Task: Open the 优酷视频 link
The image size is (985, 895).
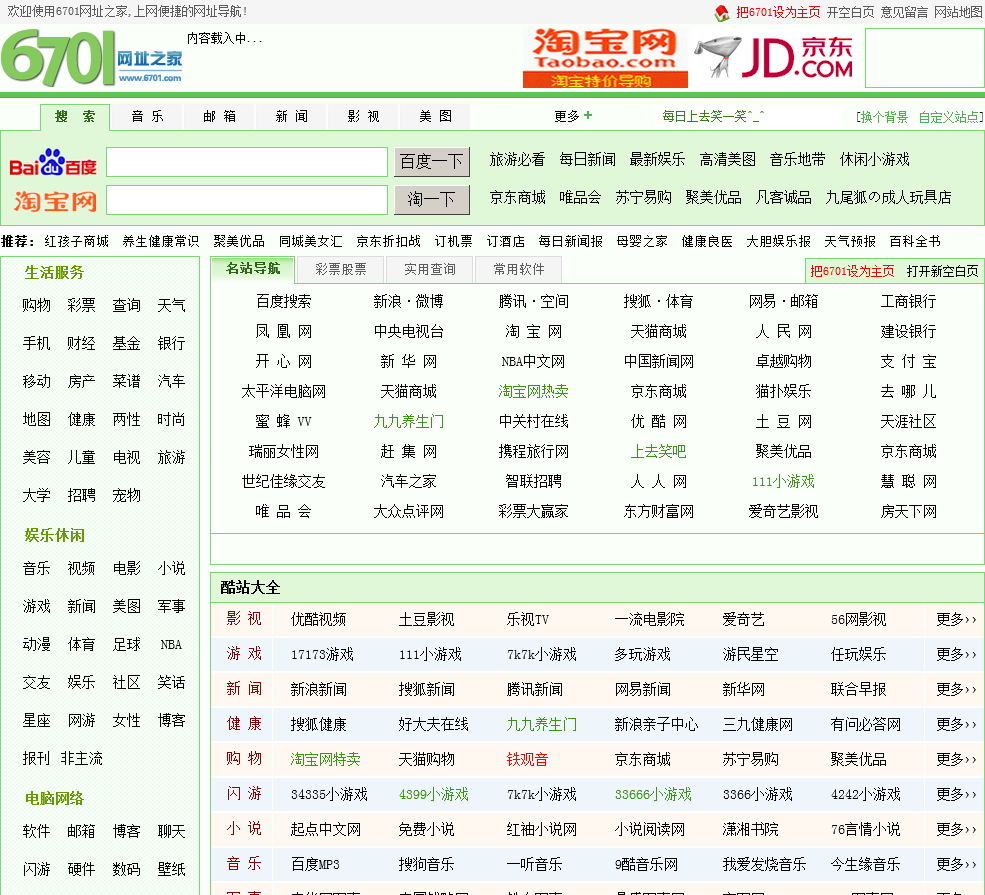Action: click(318, 619)
